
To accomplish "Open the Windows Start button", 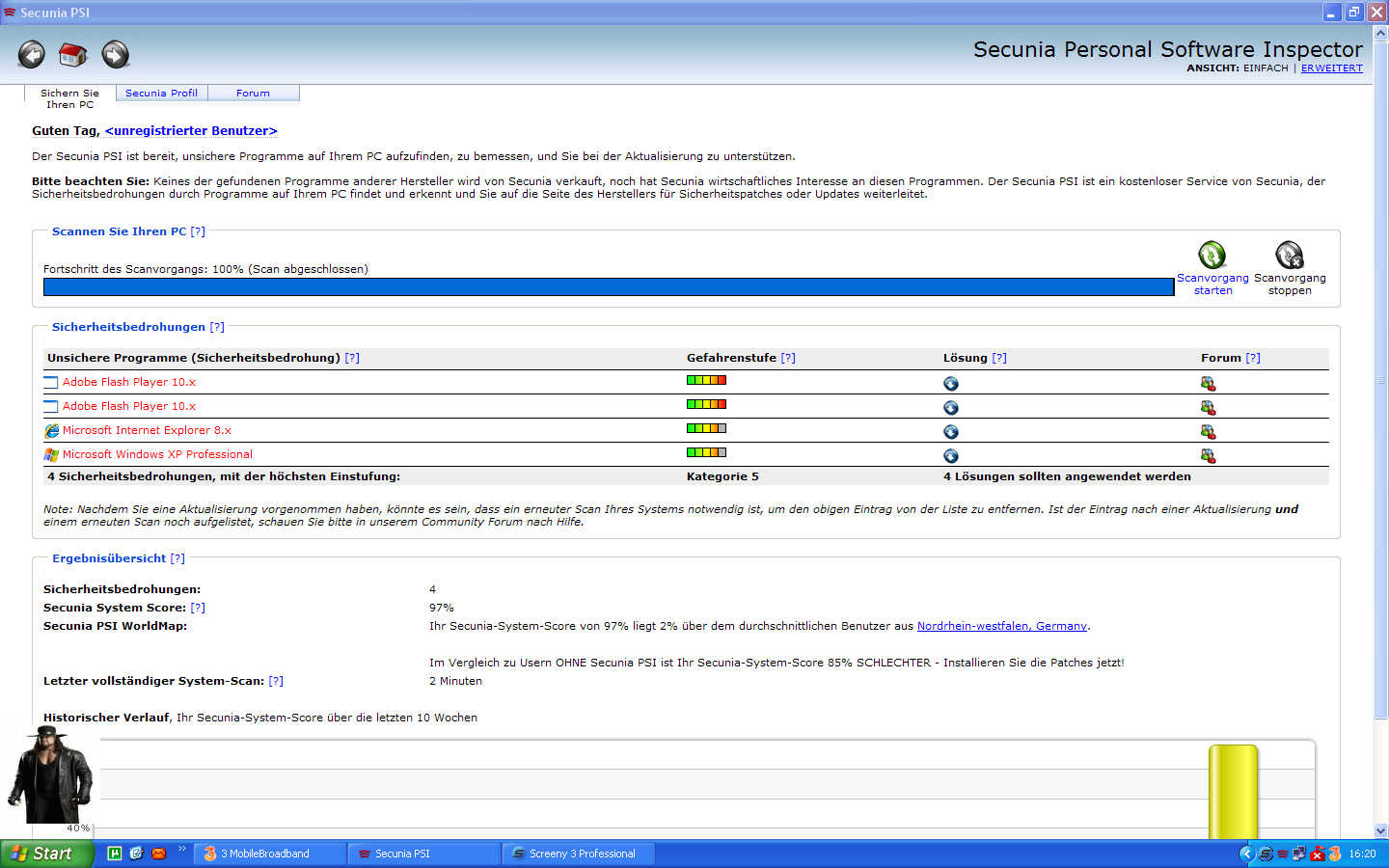I will (46, 854).
